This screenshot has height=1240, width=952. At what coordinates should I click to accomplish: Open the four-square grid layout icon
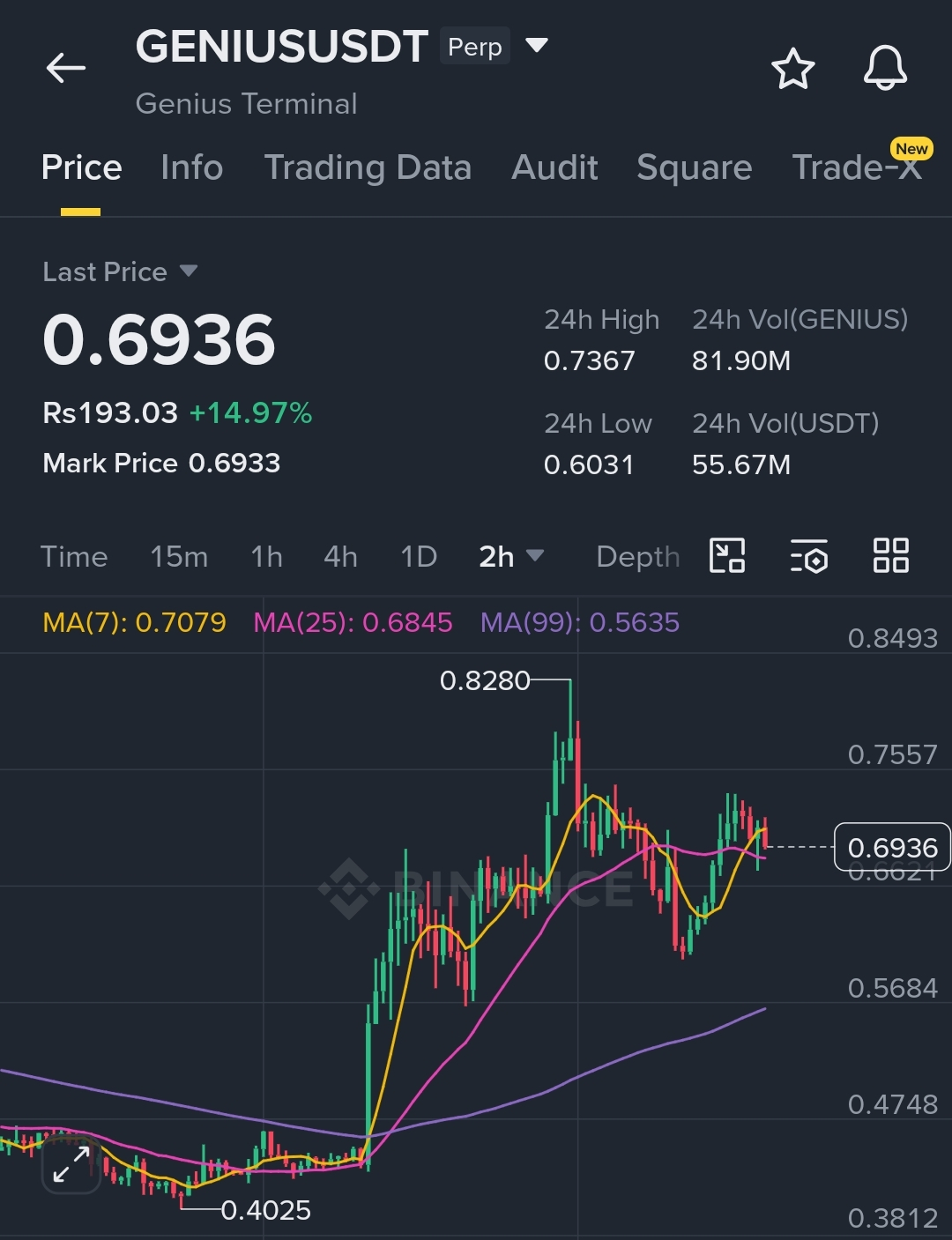pos(890,556)
